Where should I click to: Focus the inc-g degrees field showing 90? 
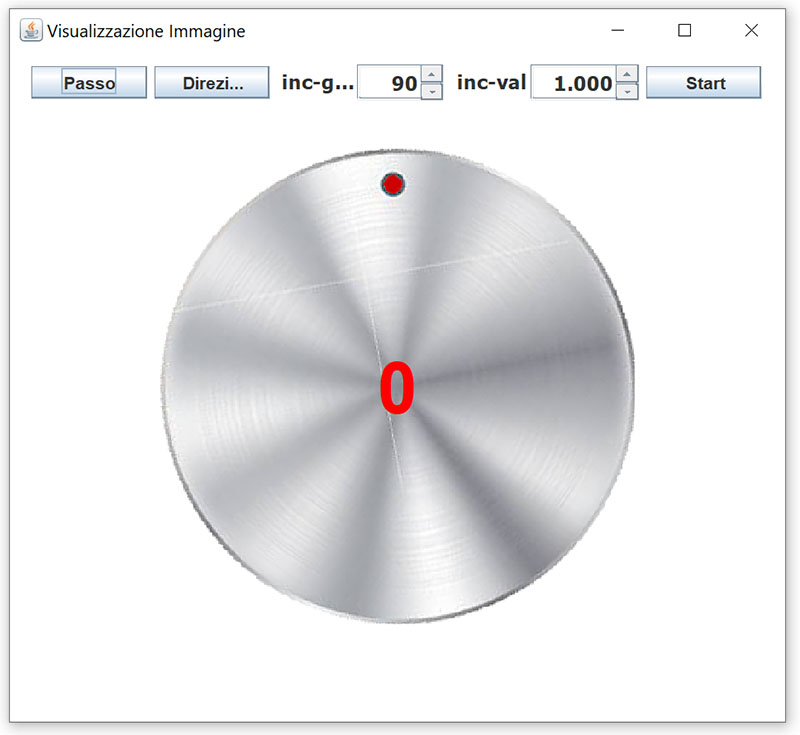tap(389, 83)
